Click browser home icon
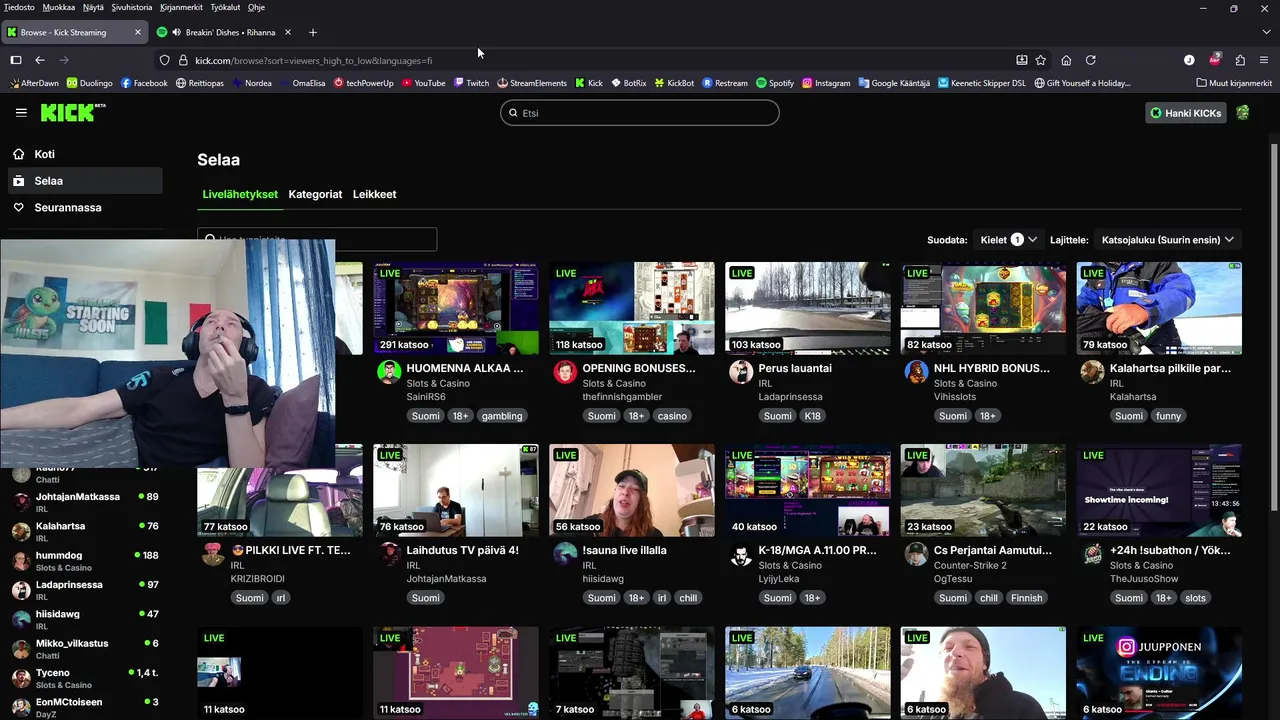Viewport: 1280px width, 720px height. tap(1066, 60)
